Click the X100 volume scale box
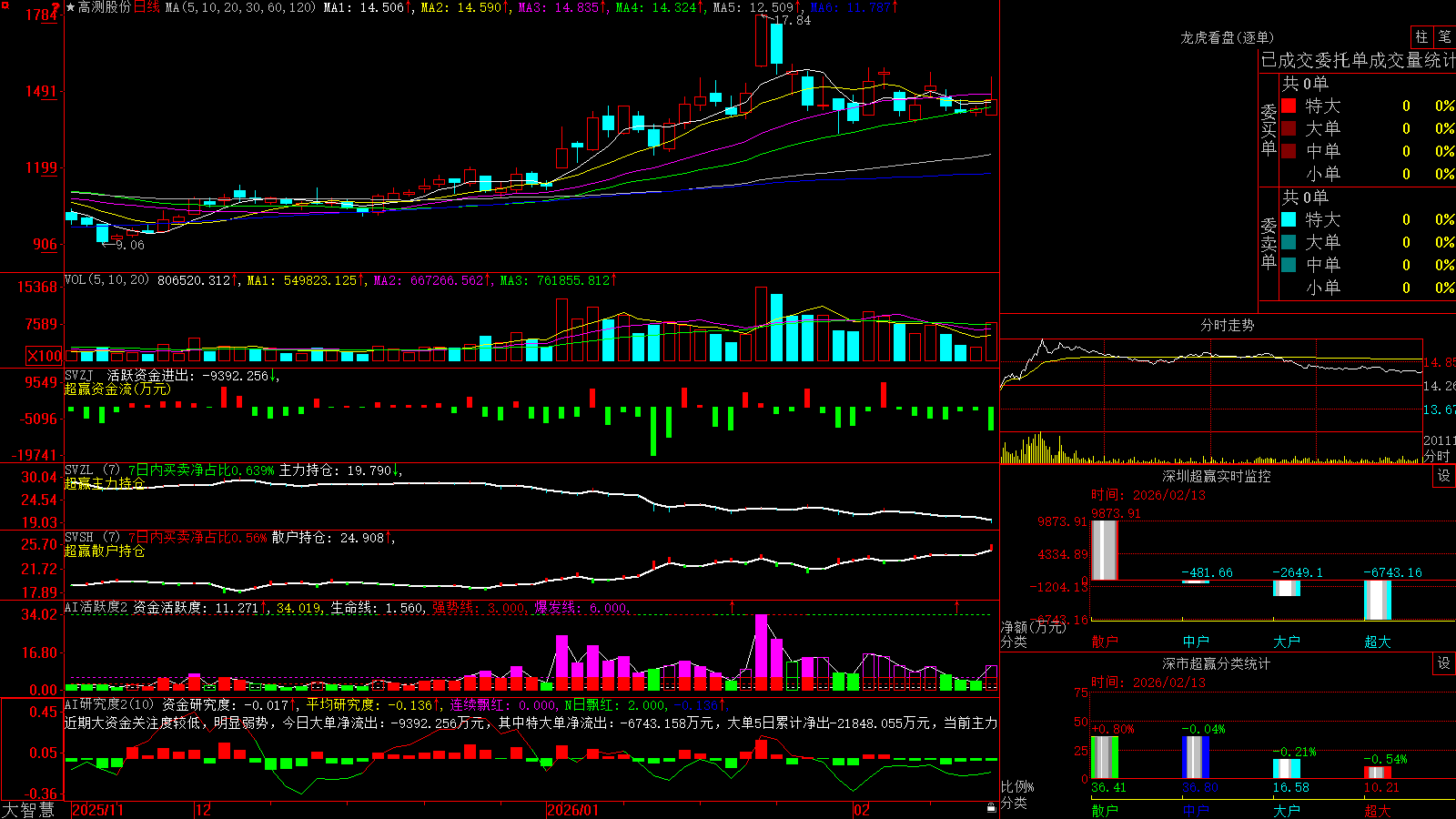The image size is (1456, 819). pos(45,356)
